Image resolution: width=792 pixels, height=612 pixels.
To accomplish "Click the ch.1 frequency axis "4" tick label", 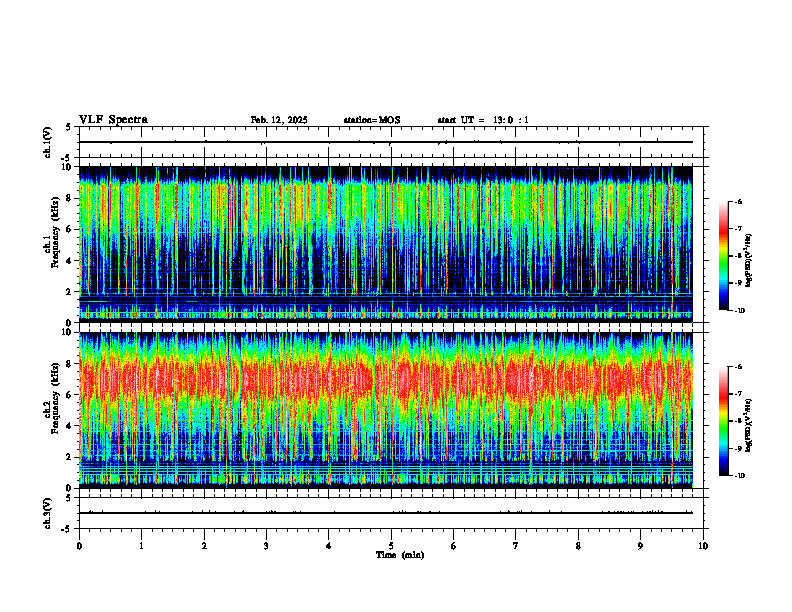I will 70,261.
